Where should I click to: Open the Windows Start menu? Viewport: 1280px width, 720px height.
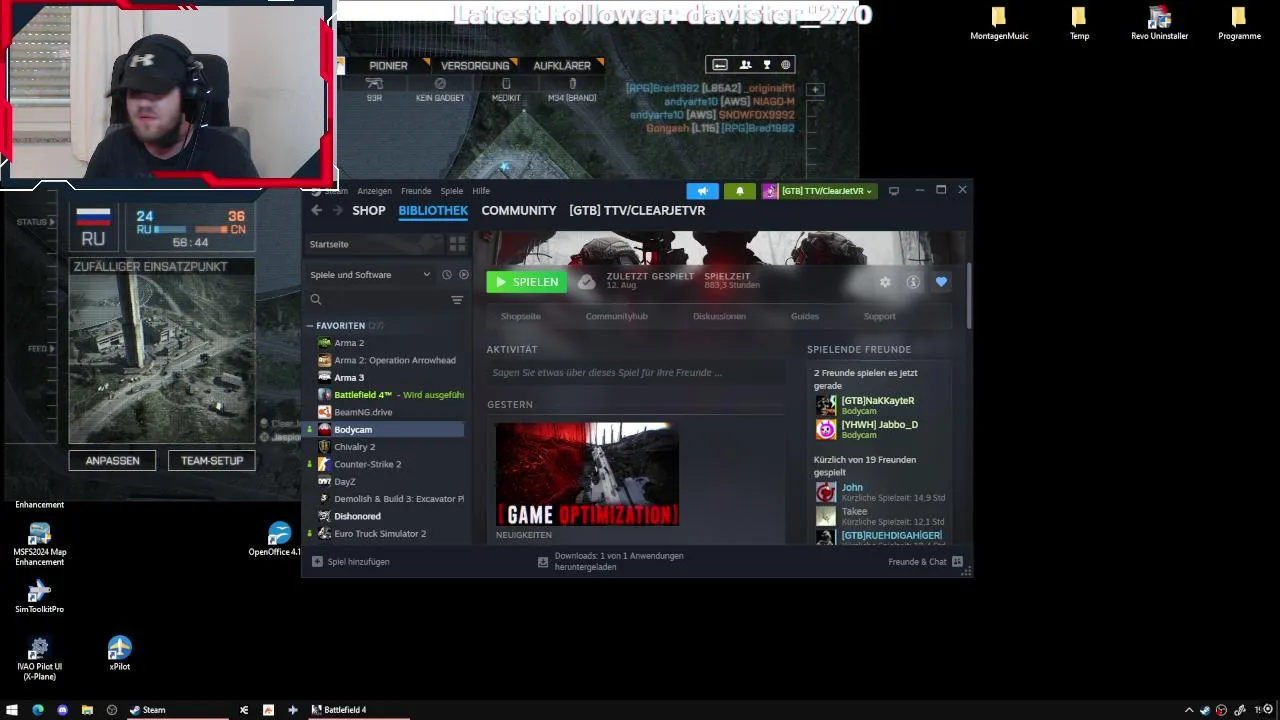(x=12, y=710)
